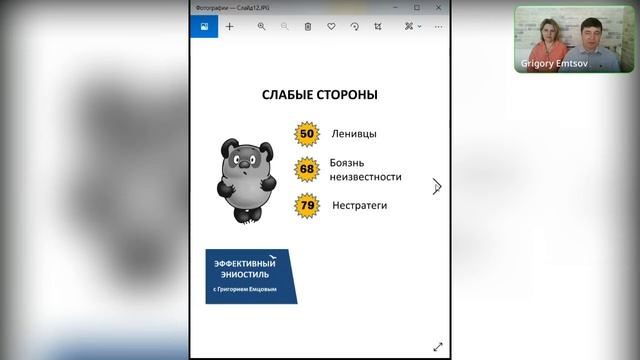The height and width of the screenshot is (360, 640).
Task: Click the Нестратеги text
Action: click(x=360, y=205)
